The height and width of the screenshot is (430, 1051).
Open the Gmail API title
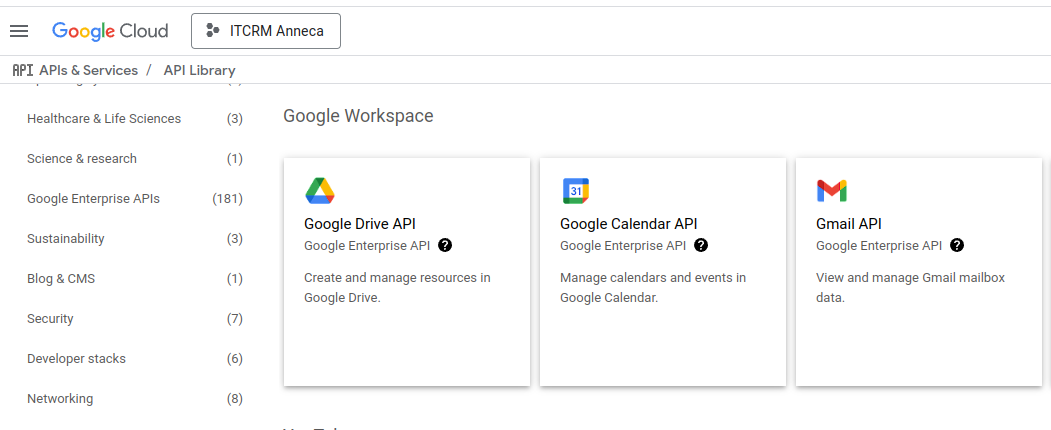coord(849,224)
